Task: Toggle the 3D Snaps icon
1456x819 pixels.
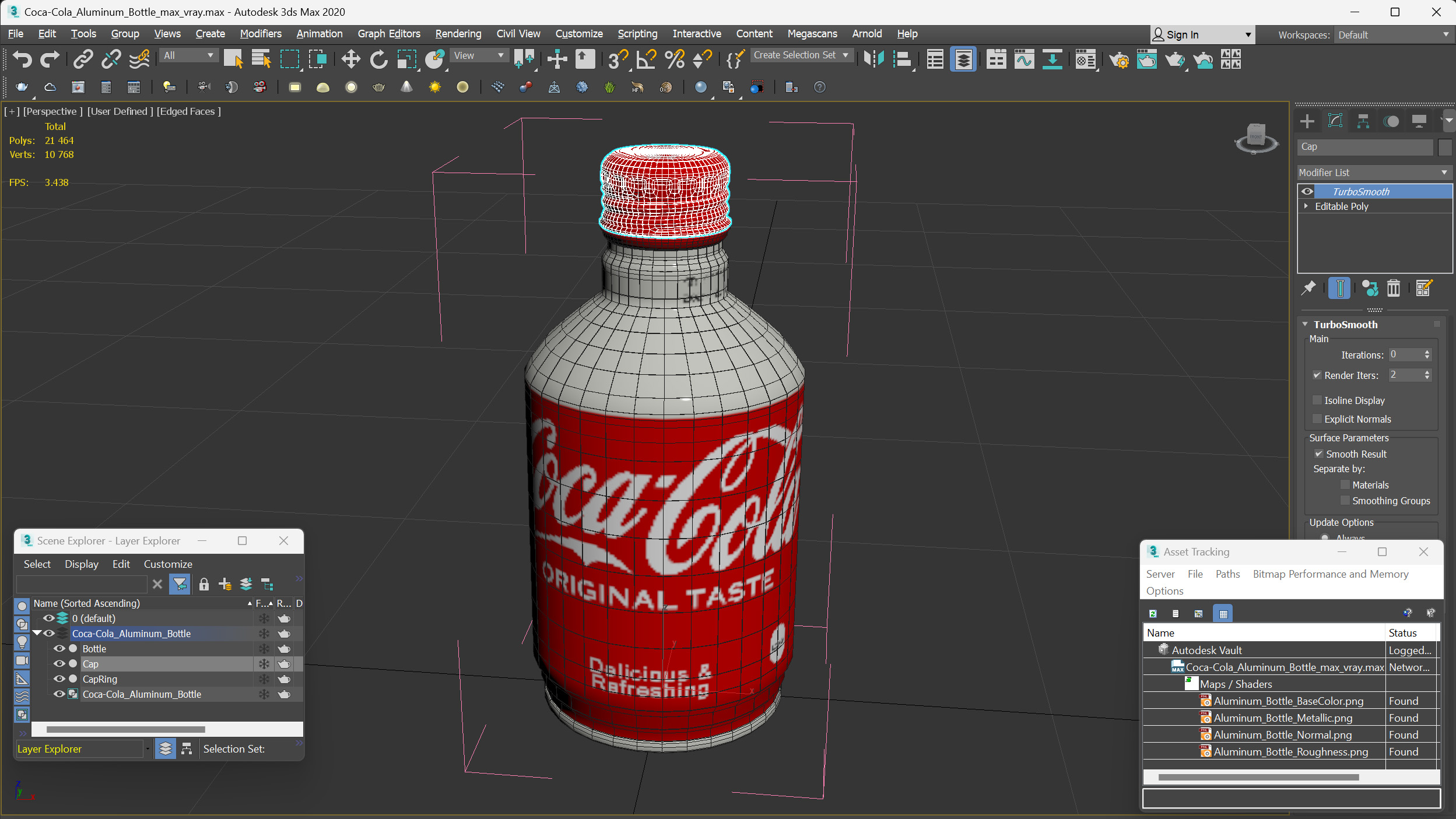Action: (618, 59)
